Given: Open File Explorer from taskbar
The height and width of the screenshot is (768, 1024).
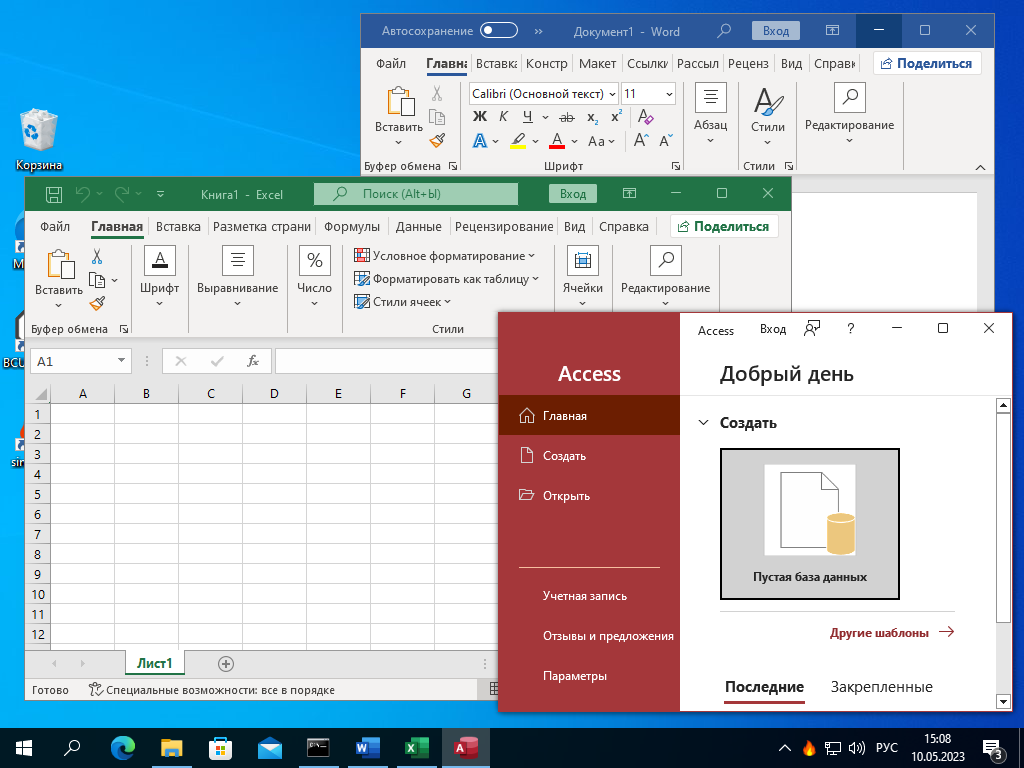Looking at the screenshot, I should tap(172, 748).
